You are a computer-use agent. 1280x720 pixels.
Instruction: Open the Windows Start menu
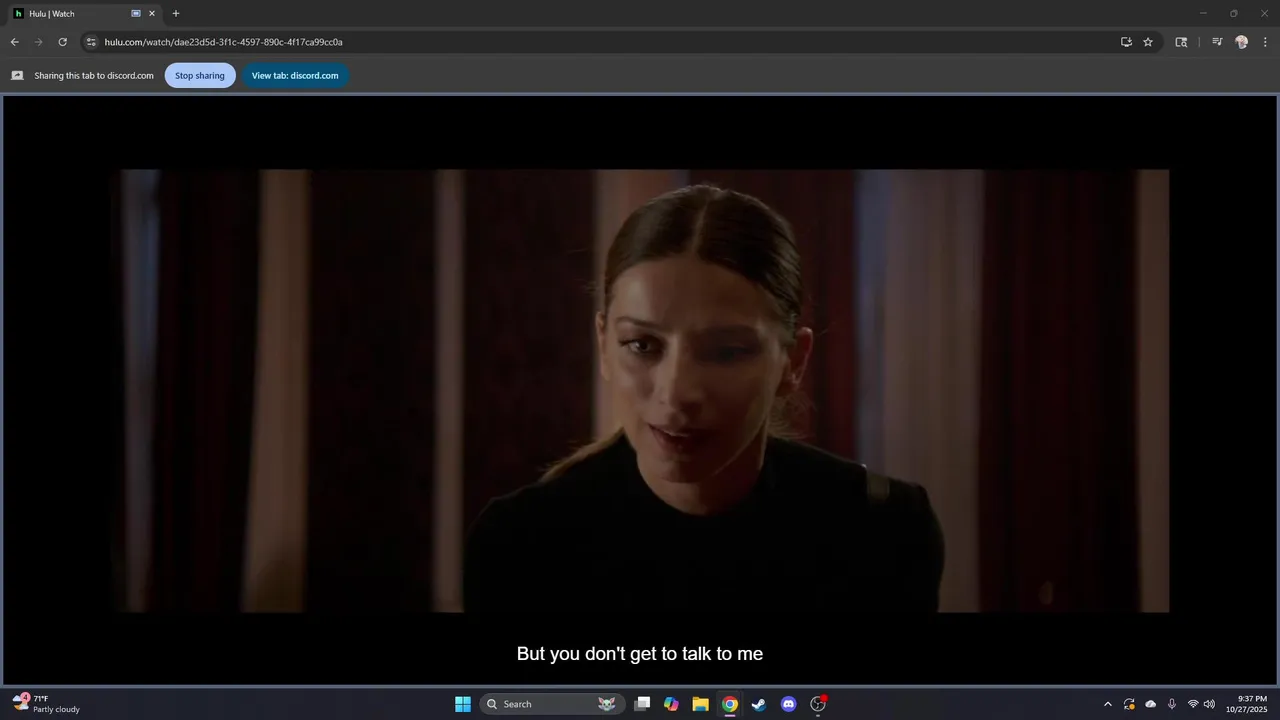click(463, 704)
